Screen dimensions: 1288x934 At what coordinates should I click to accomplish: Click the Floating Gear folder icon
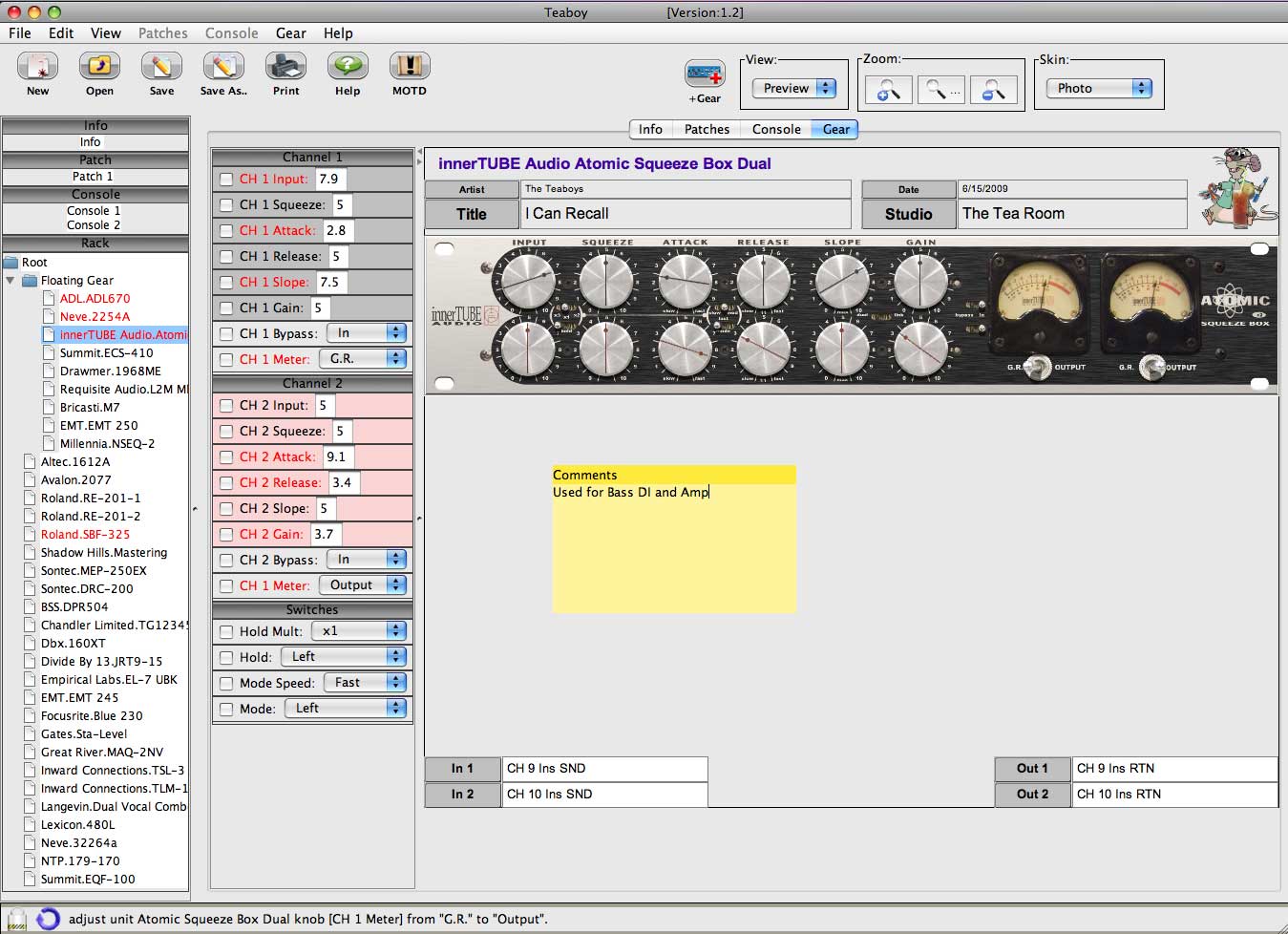pos(30,281)
